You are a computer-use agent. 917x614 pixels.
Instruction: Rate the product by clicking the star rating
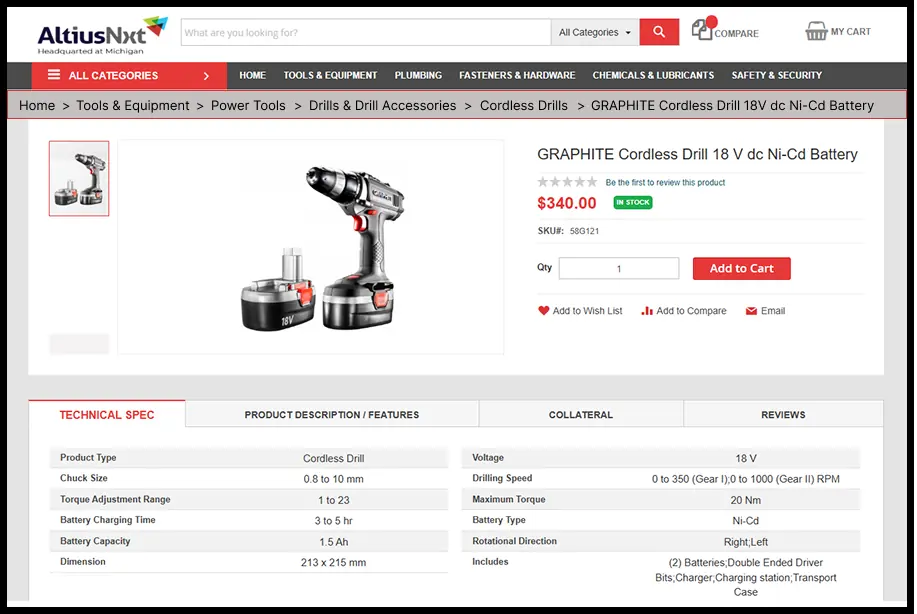pyautogui.click(x=567, y=182)
